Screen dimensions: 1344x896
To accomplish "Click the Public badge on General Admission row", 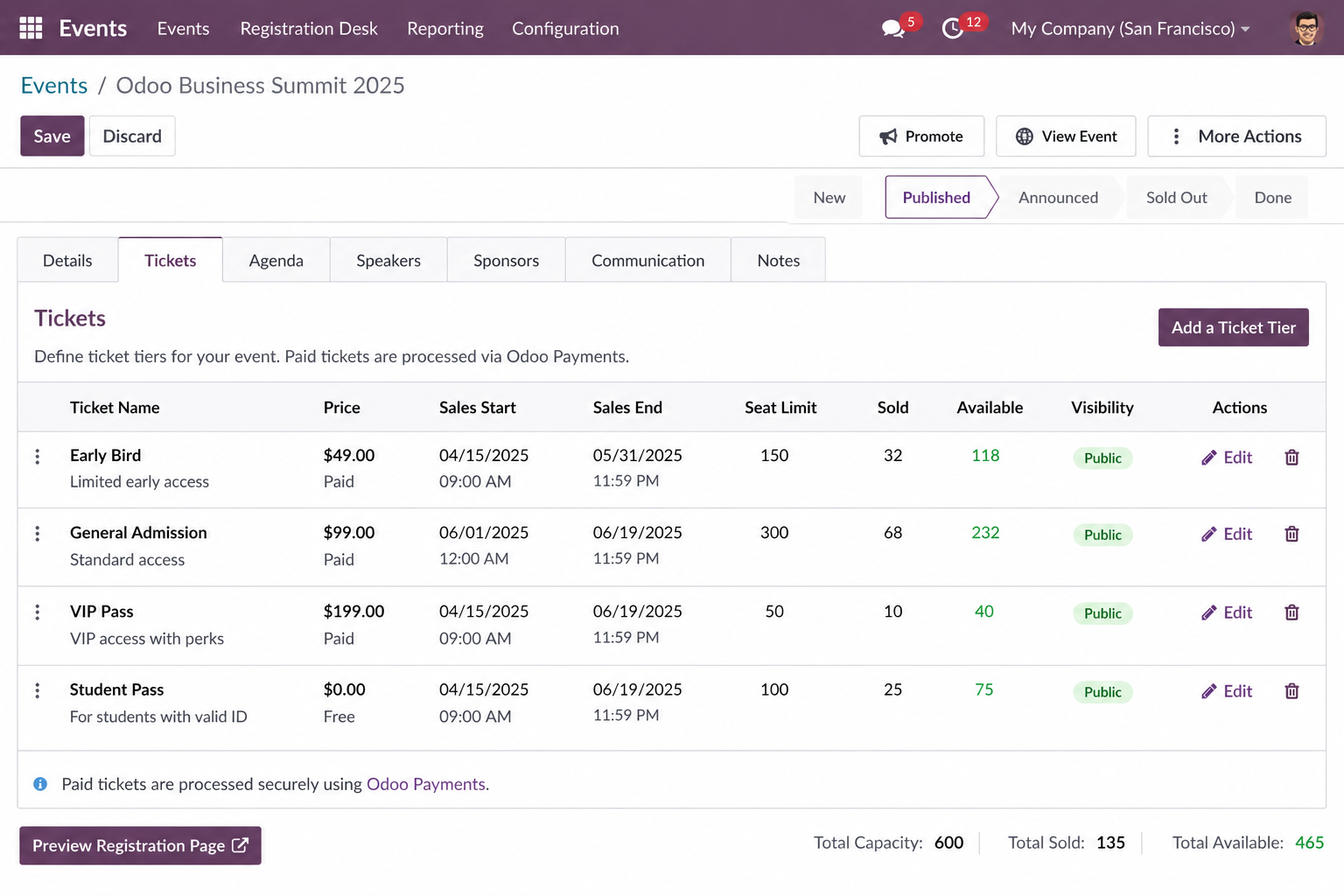I will 1102,535.
